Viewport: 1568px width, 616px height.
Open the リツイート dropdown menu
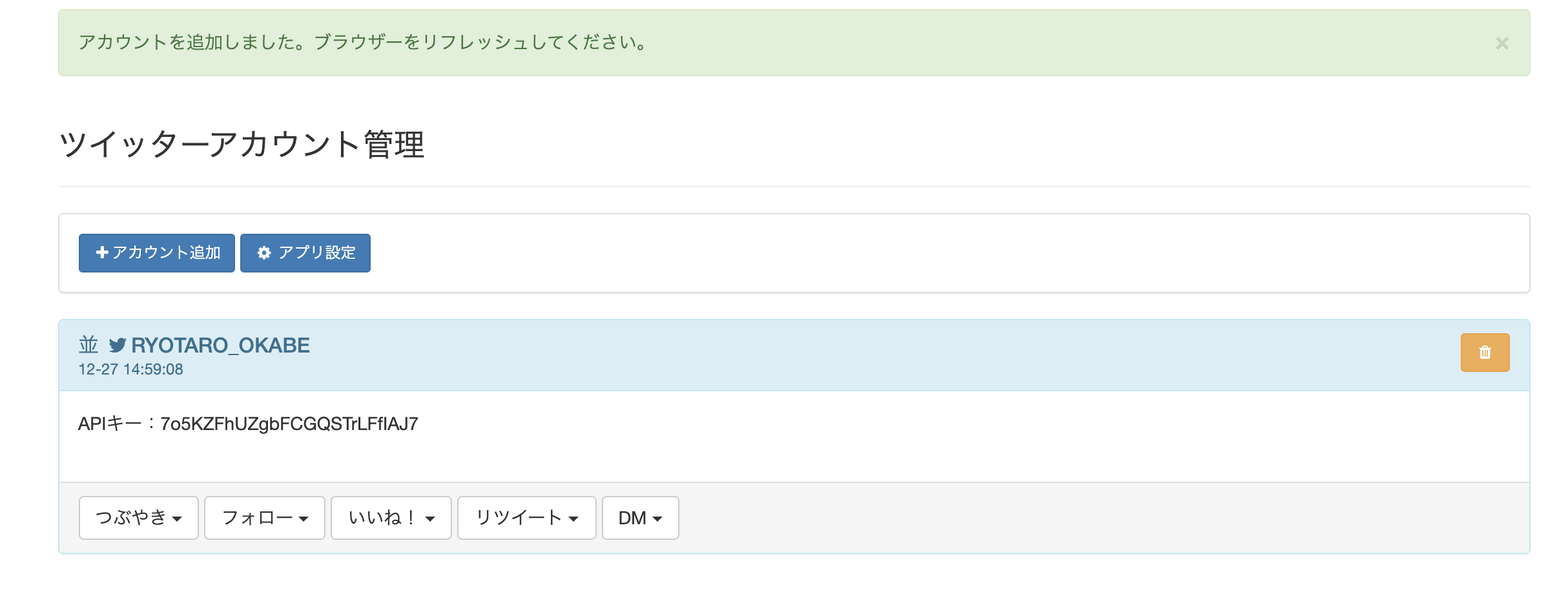click(519, 518)
